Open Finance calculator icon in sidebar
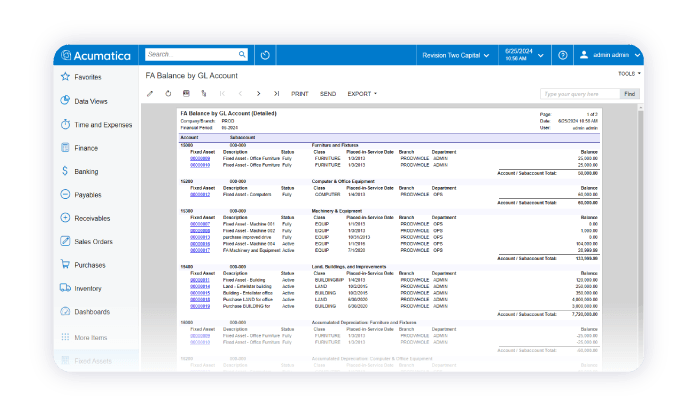This screenshot has width=700, height=414. (x=65, y=147)
